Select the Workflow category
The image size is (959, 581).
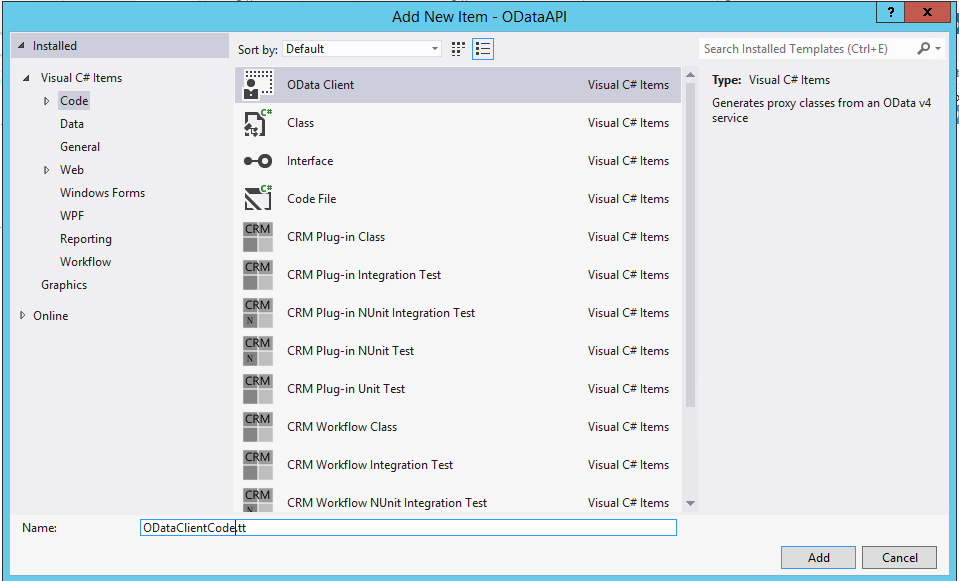tap(85, 262)
